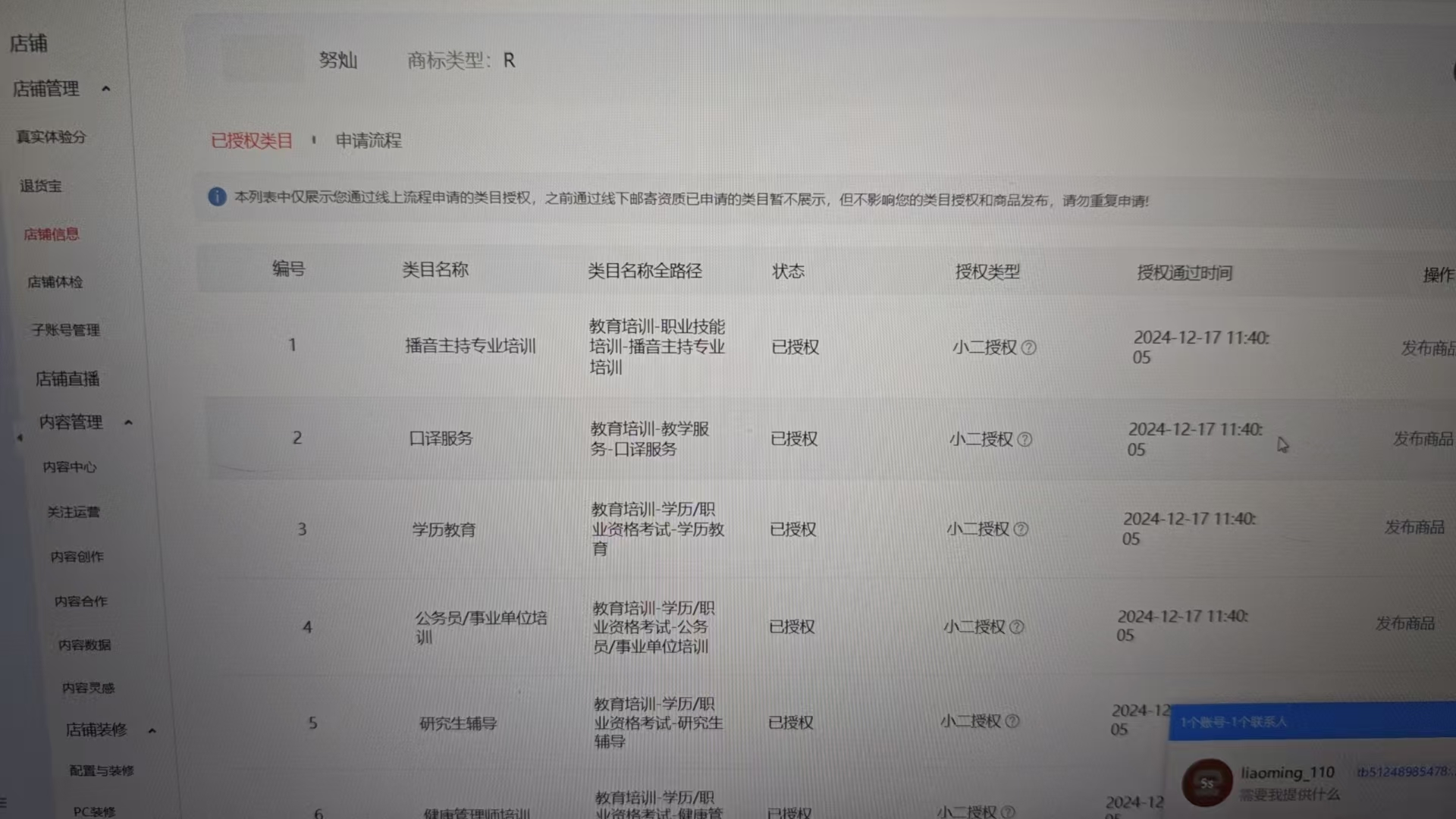The width and height of the screenshot is (1456, 819).
Task: Click small left arrow at sidebar edge
Action: click(20, 438)
